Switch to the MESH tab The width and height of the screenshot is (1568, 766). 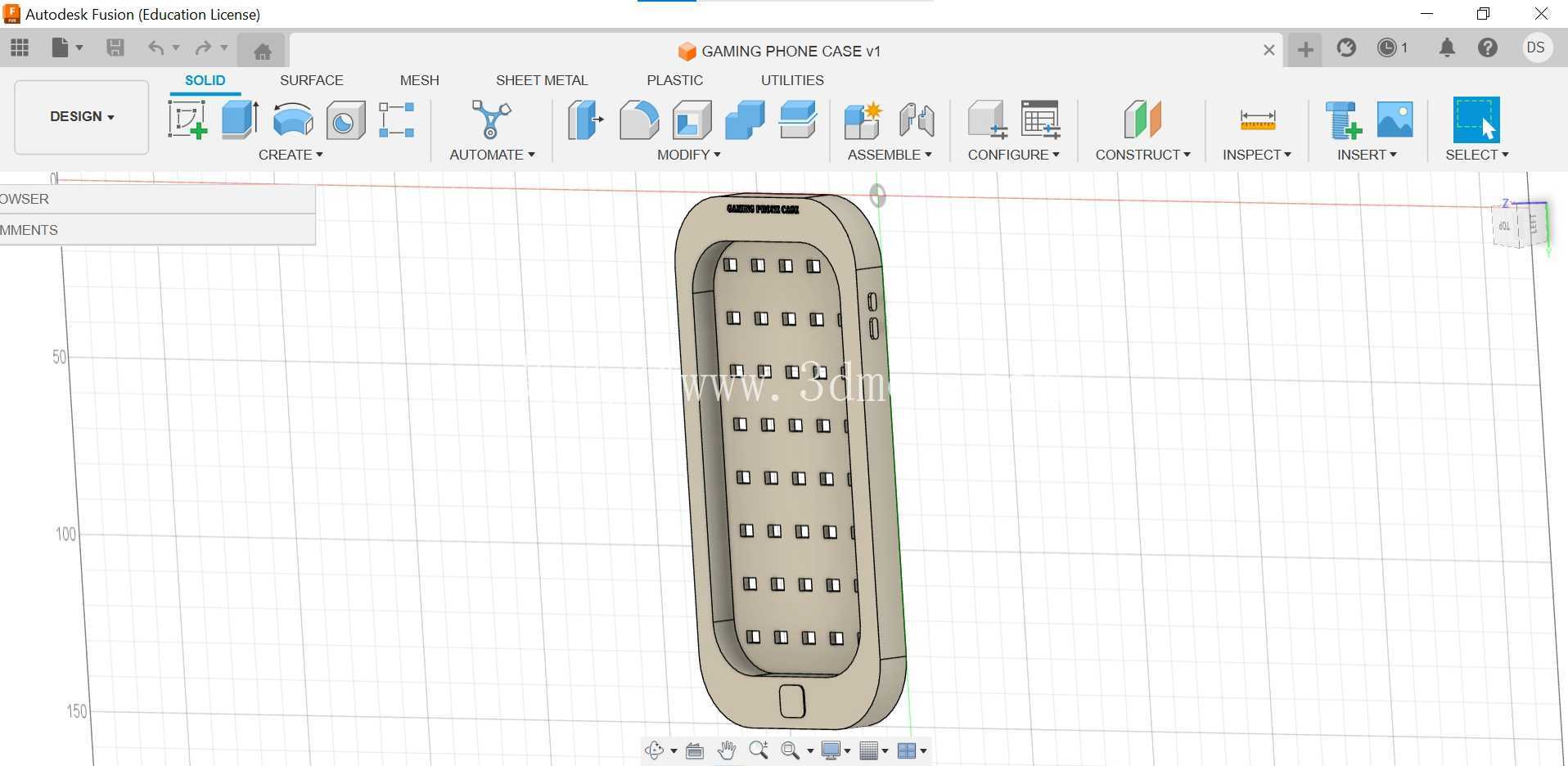(420, 80)
